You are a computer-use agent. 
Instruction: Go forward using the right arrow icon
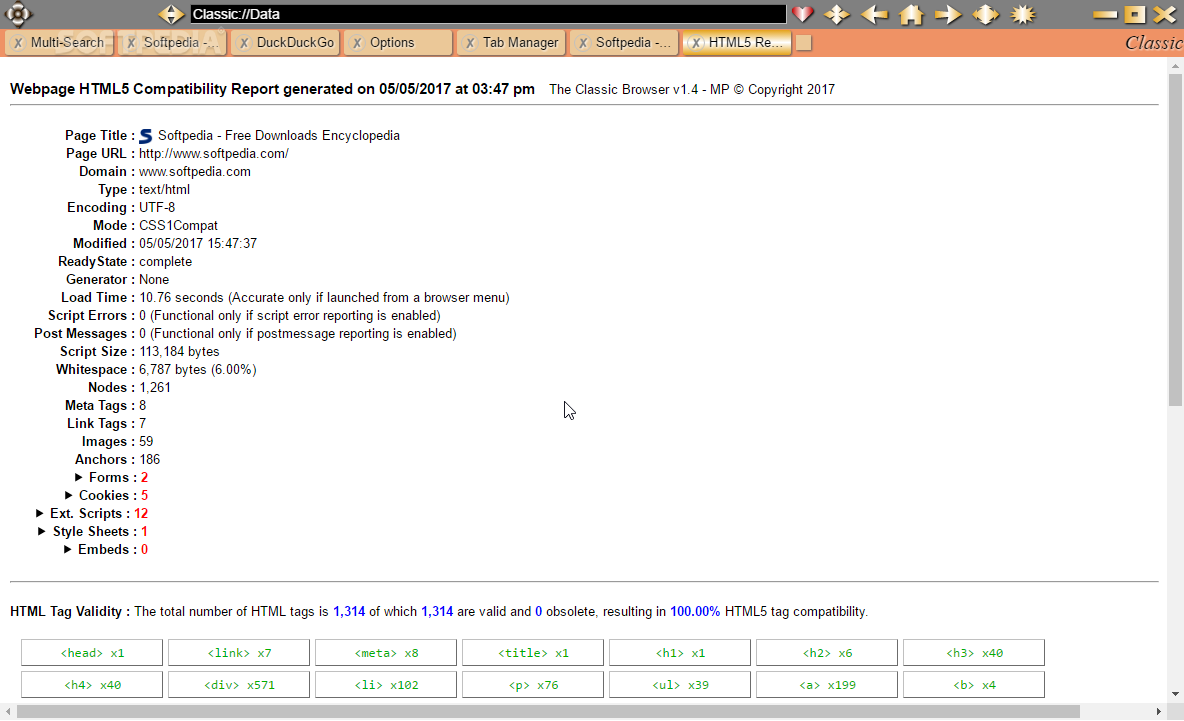tap(948, 14)
